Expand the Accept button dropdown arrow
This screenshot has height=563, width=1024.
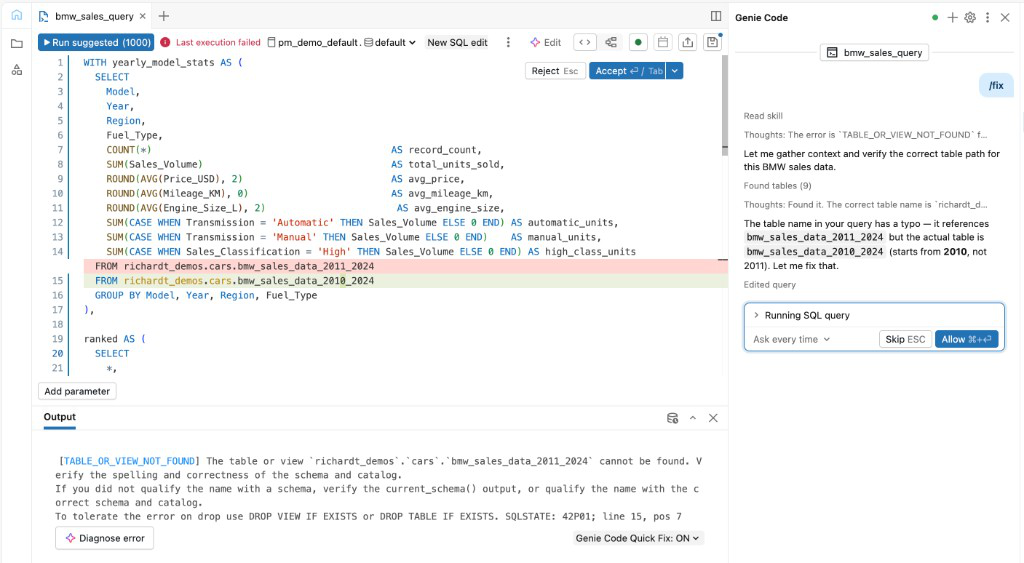pyautogui.click(x=676, y=71)
